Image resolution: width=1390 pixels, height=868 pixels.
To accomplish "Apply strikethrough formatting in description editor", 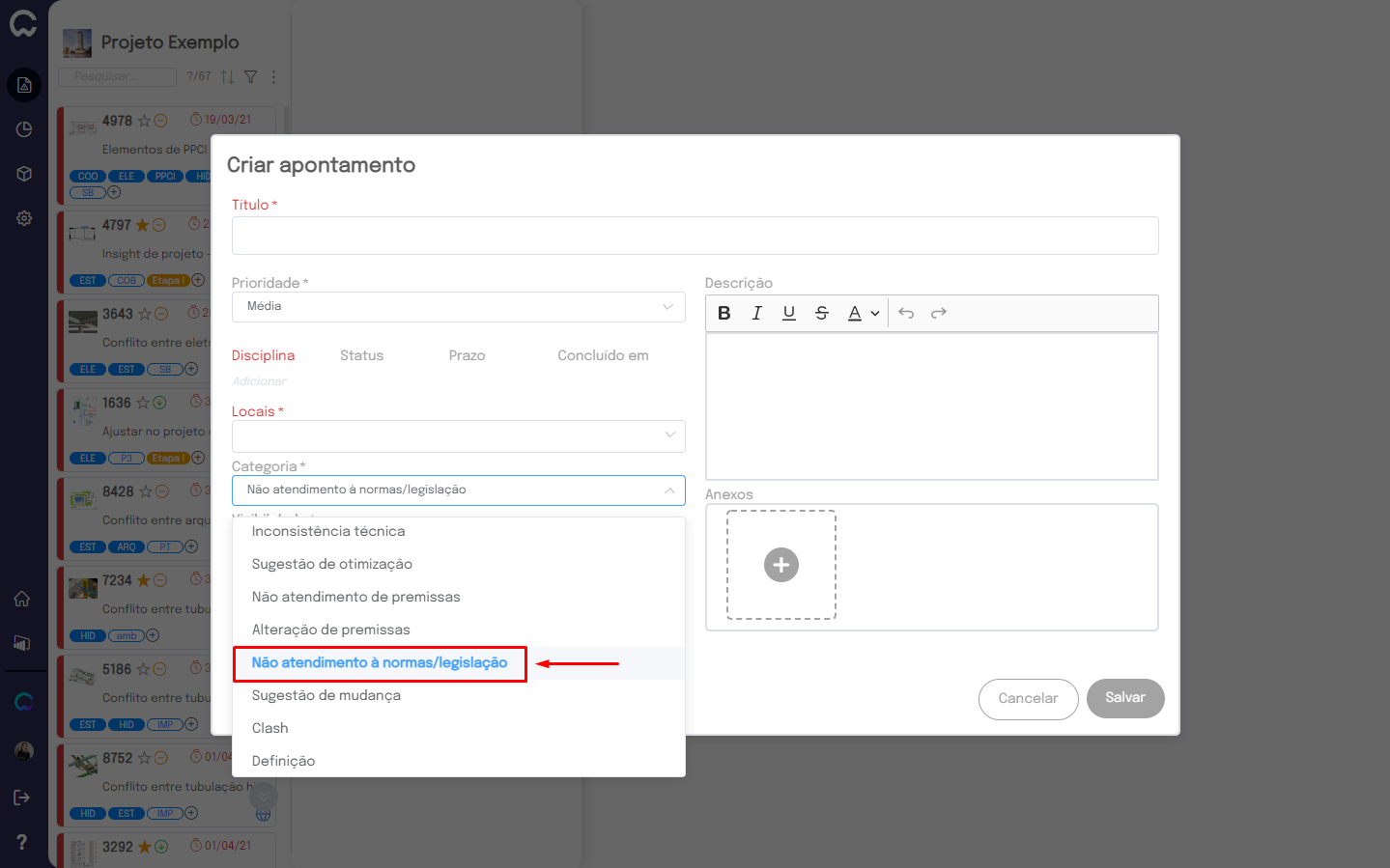I will [822, 313].
